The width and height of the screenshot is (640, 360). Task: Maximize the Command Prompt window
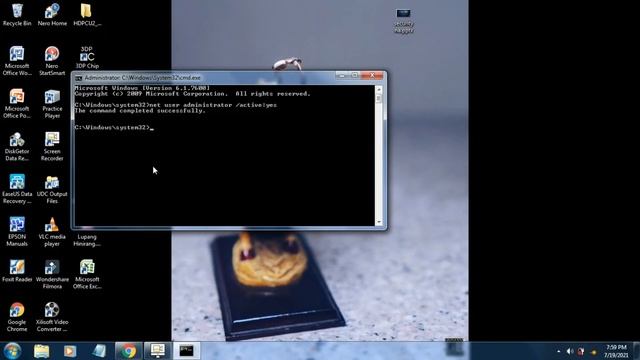click(x=355, y=76)
